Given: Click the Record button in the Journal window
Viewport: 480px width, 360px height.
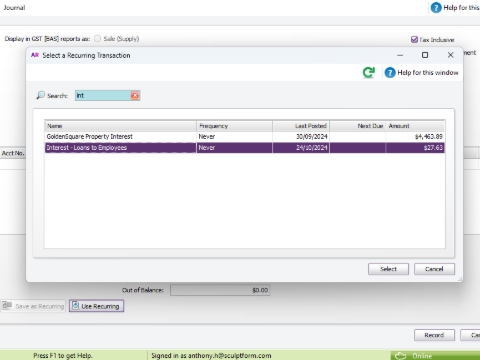Looking at the screenshot, I should point(434,335).
